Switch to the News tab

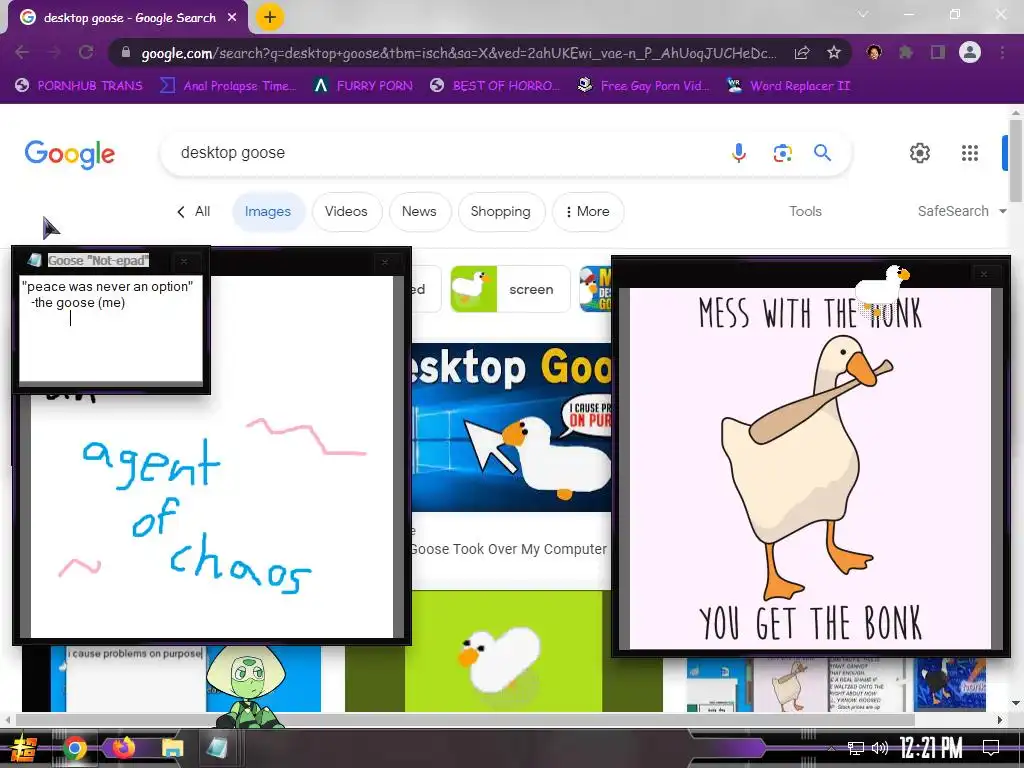419,212
